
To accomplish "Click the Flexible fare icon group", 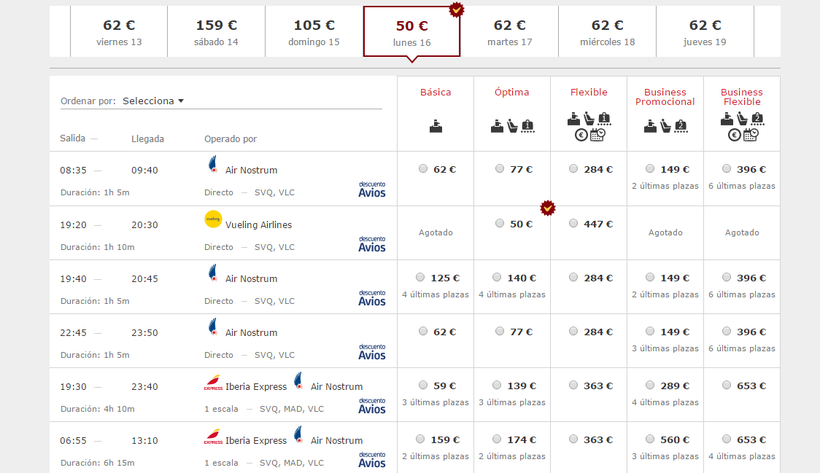I will pyautogui.click(x=589, y=126).
